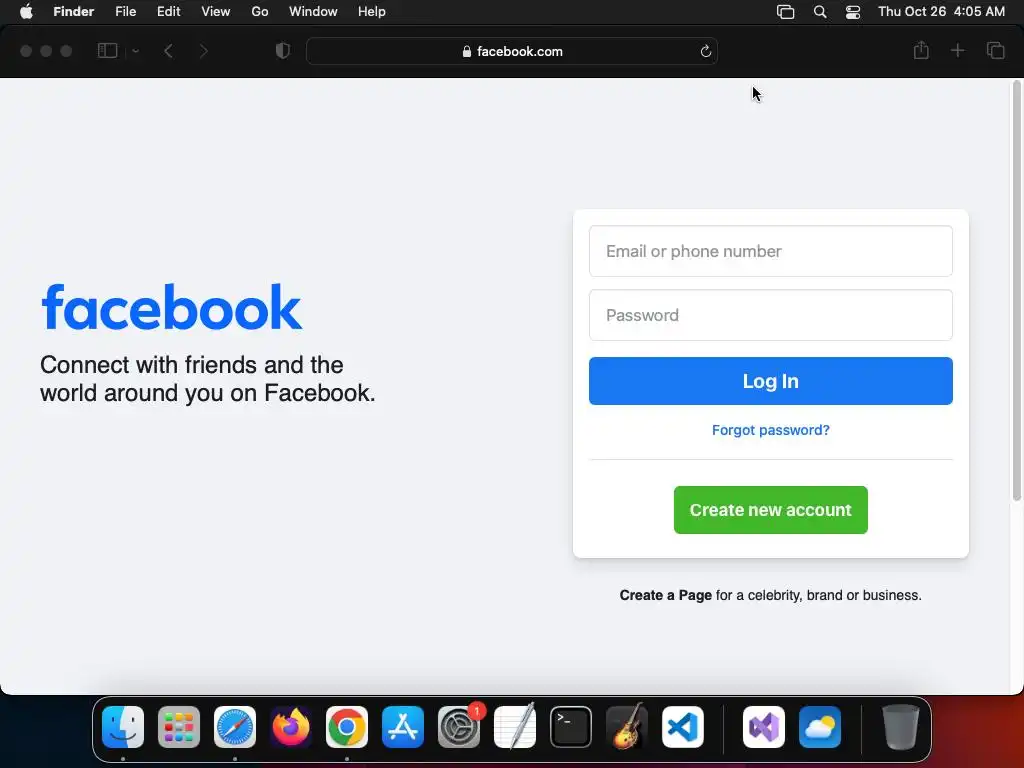Click the Log In button

771,381
